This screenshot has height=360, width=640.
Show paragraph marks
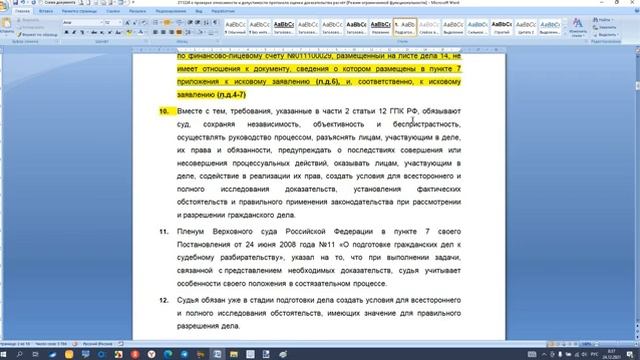click(215, 23)
